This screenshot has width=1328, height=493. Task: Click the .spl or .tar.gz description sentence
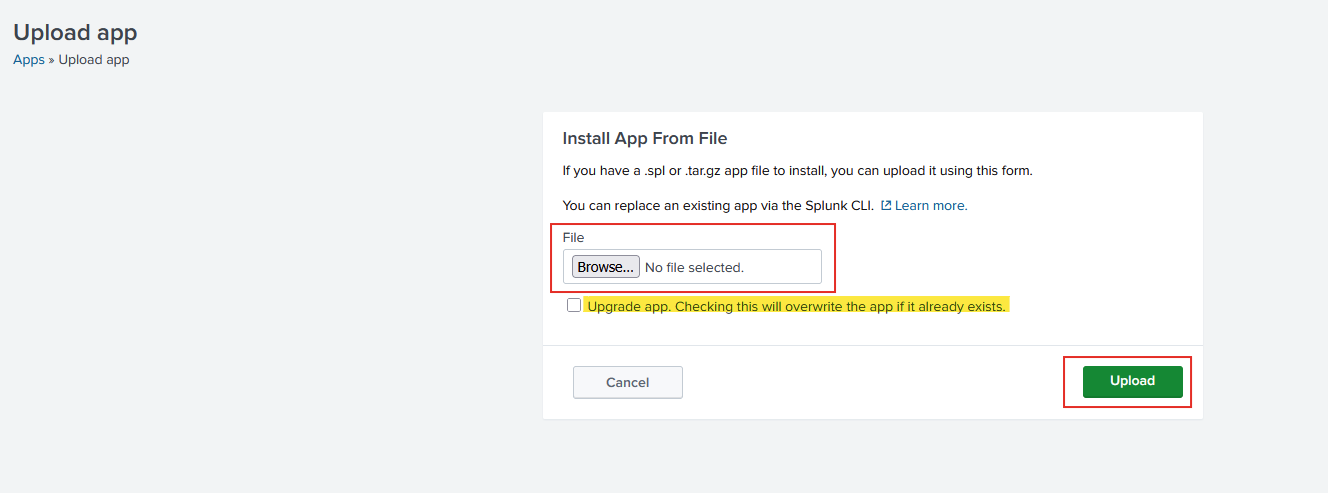(797, 170)
